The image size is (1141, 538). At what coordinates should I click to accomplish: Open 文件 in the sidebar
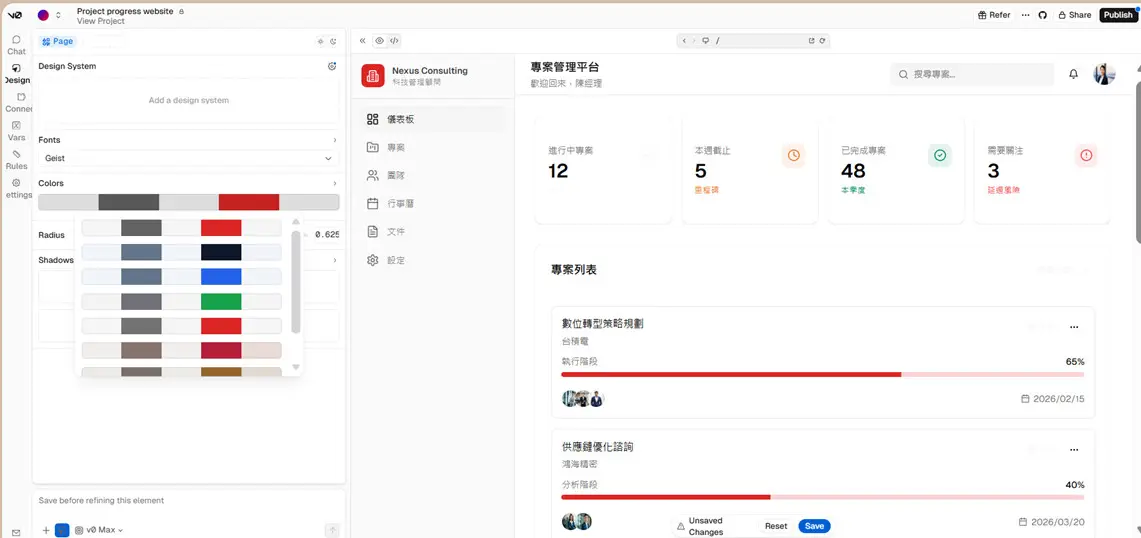(432, 232)
